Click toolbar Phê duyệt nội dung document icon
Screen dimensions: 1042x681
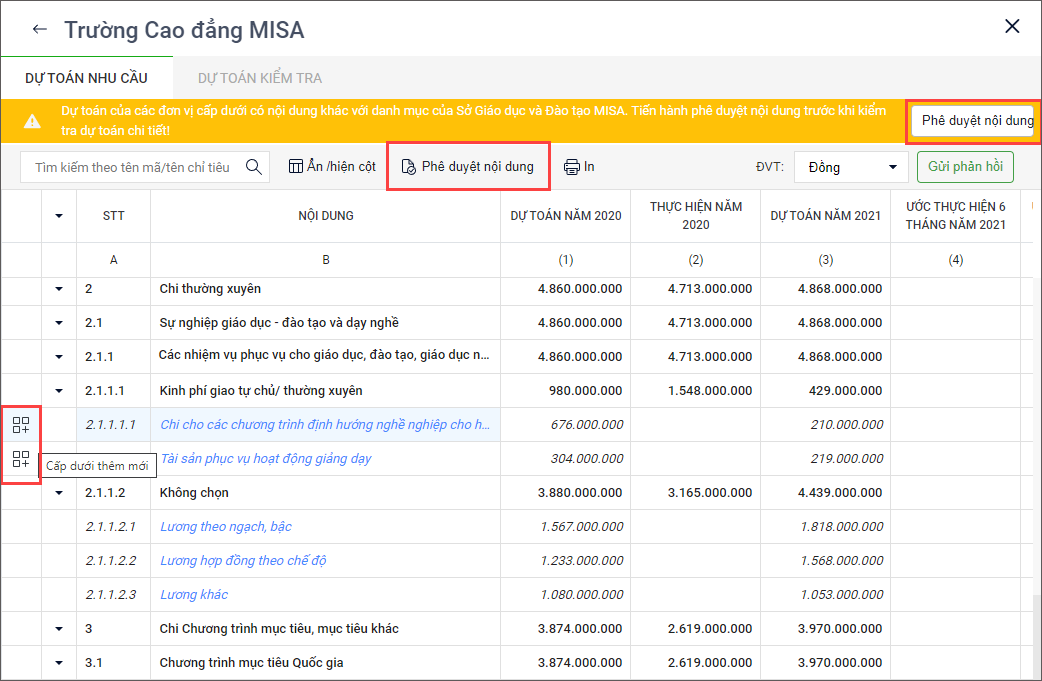pyautogui.click(x=408, y=167)
